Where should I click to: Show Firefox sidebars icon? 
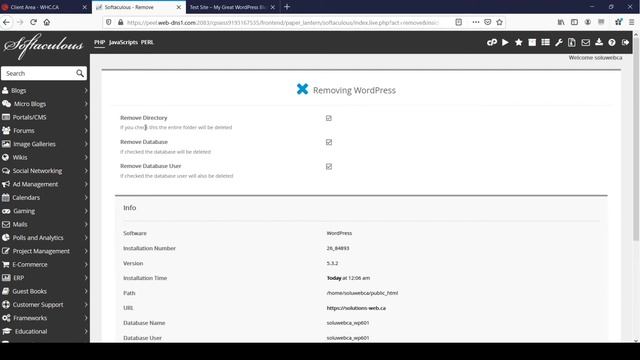(574, 22)
